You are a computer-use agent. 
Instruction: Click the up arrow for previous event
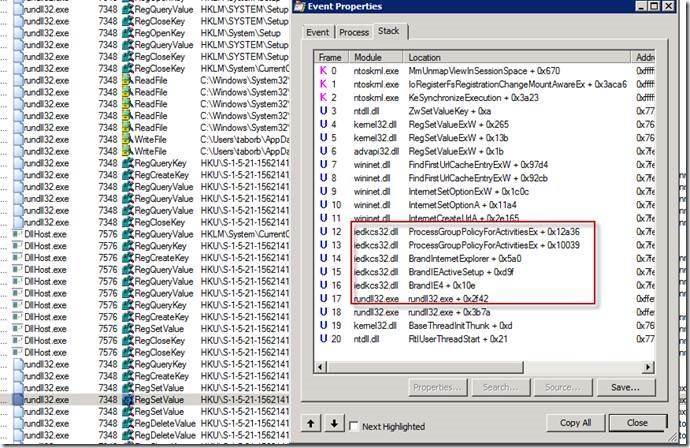pos(311,424)
